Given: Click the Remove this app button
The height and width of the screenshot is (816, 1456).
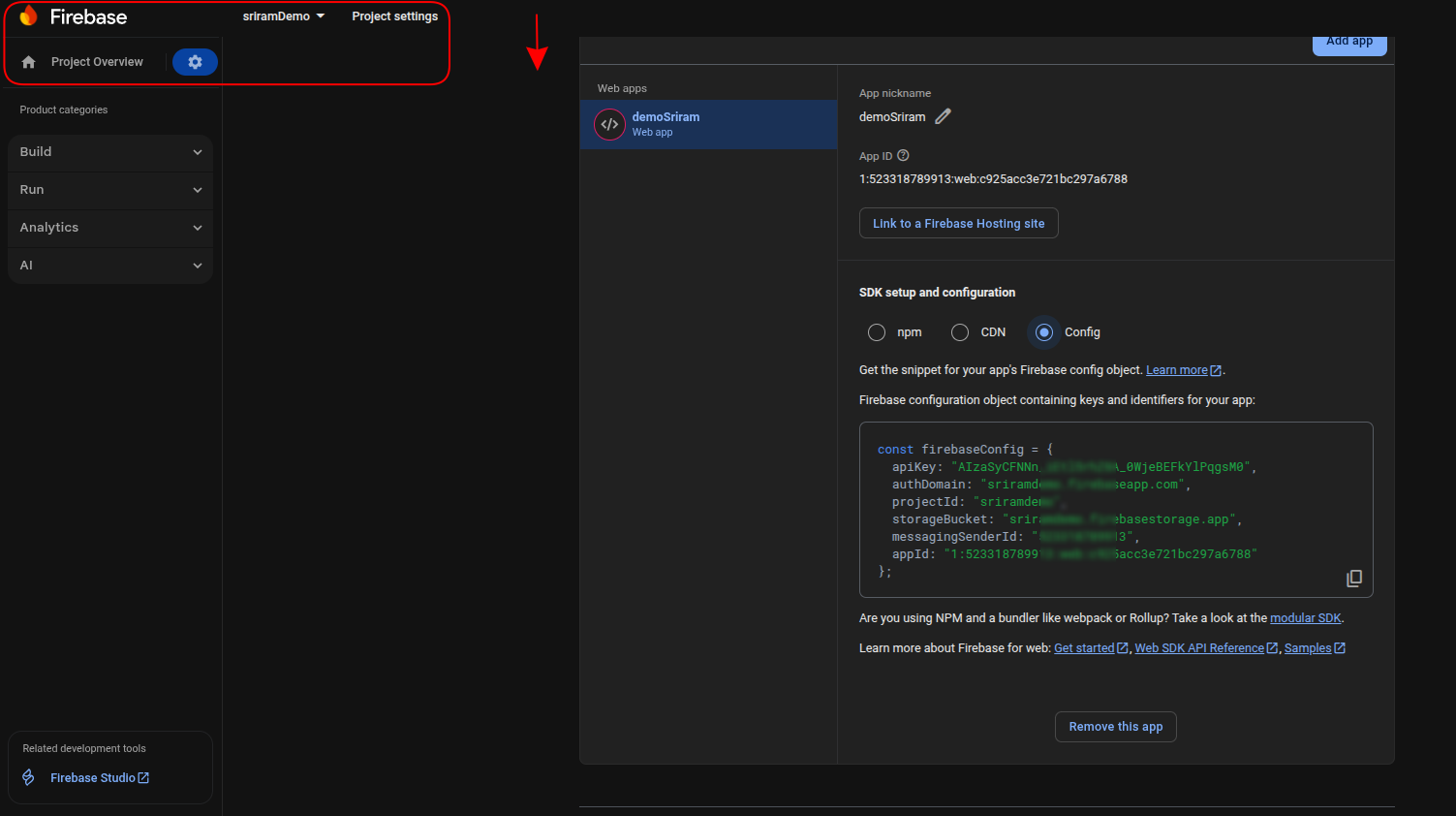Looking at the screenshot, I should pos(1115,727).
